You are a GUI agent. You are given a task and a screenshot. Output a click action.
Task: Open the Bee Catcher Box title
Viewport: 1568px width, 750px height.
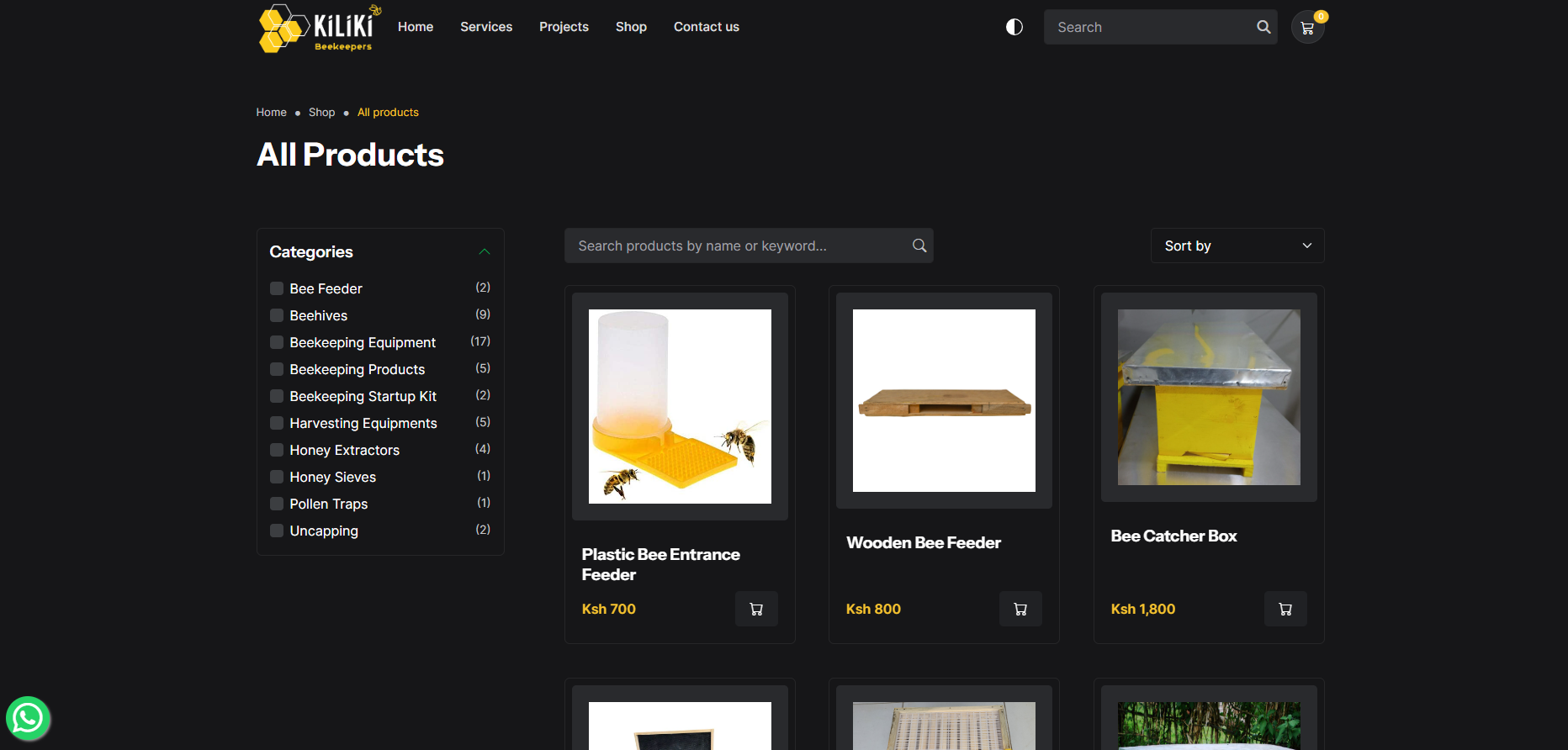pos(1173,536)
